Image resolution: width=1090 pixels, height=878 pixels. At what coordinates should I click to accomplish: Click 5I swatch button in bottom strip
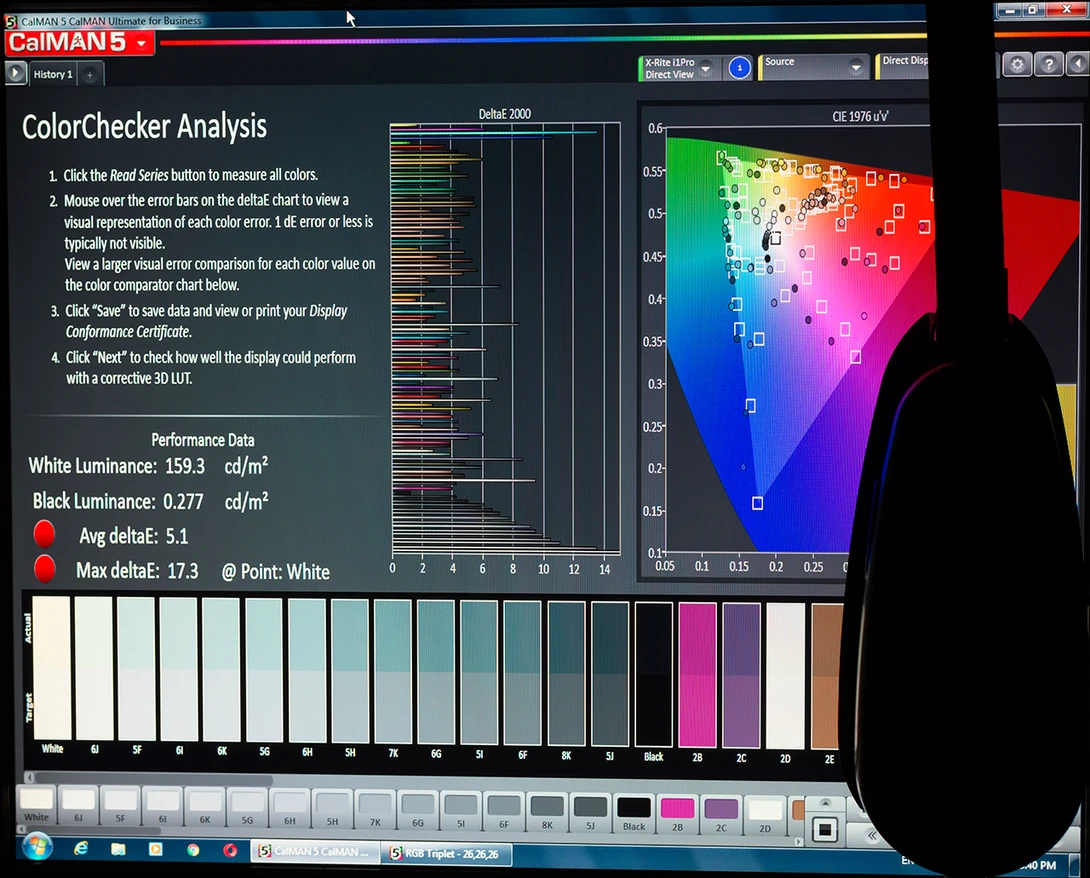(461, 812)
